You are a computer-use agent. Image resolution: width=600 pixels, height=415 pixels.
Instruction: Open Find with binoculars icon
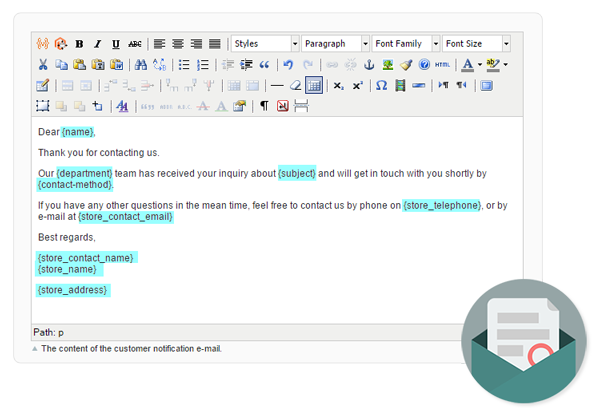coord(141,65)
